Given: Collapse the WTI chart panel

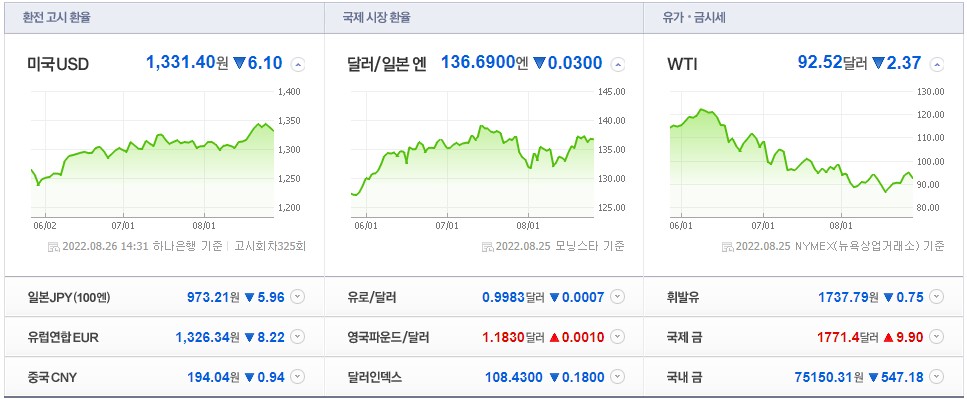Looking at the screenshot, I should point(937,64).
